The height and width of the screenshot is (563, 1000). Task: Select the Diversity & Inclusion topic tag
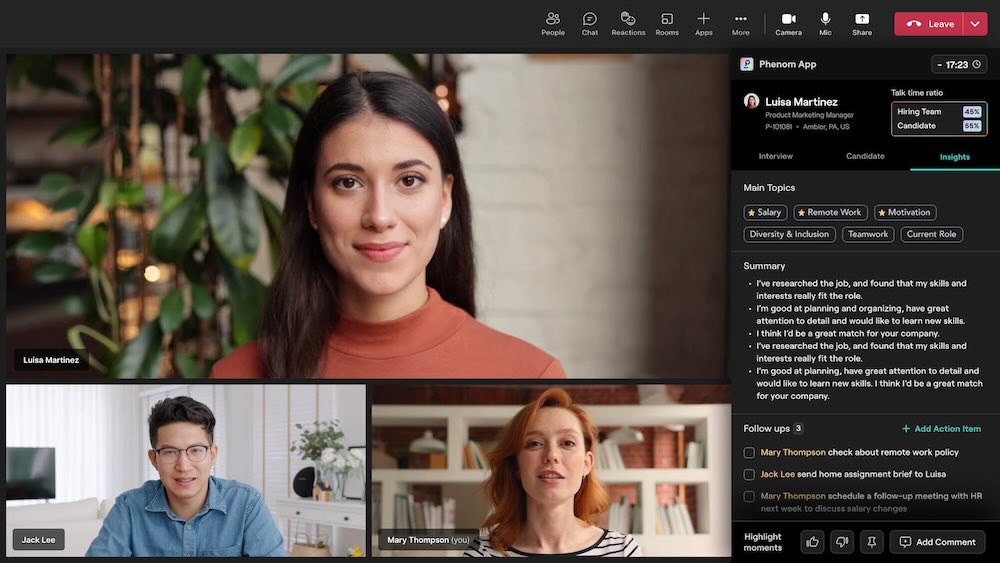(x=789, y=234)
